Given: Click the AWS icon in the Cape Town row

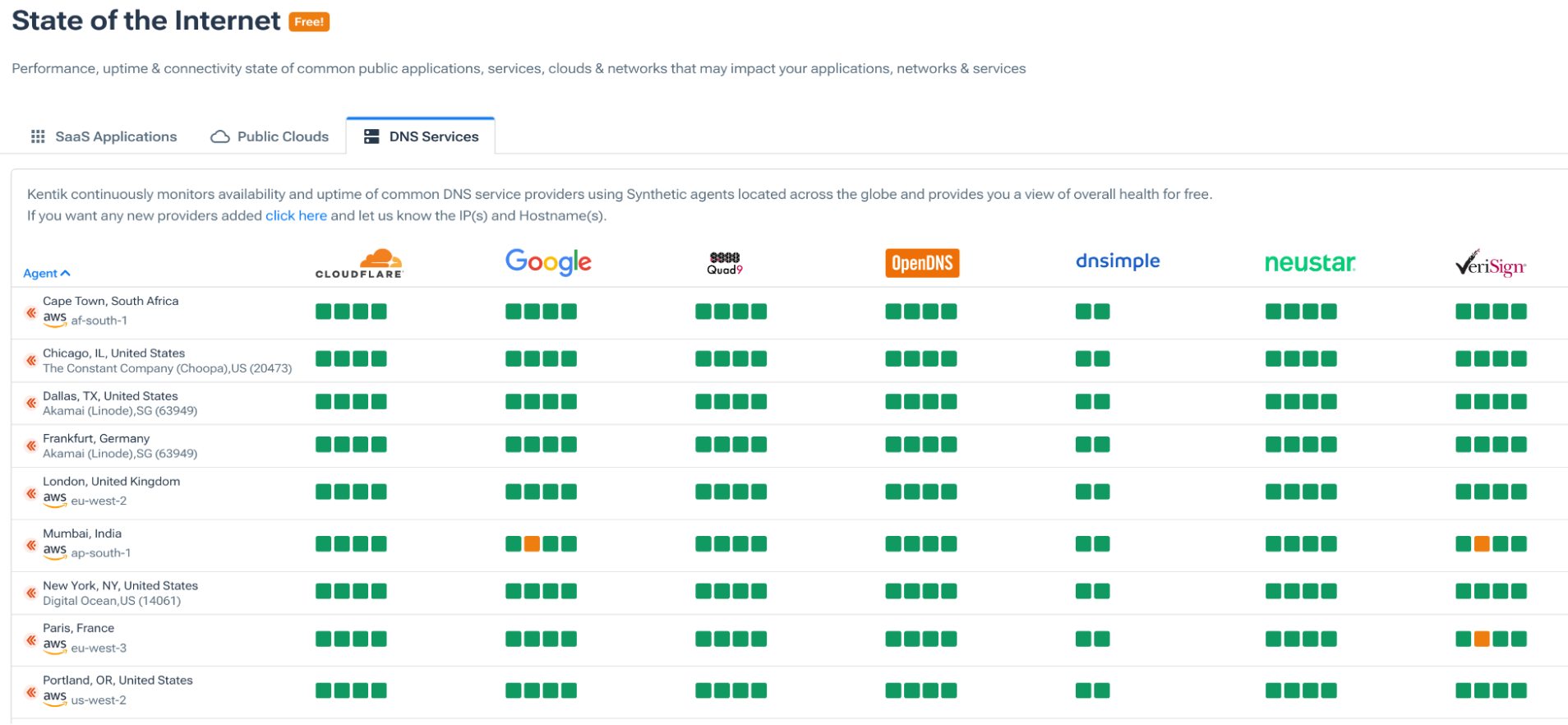Looking at the screenshot, I should click(x=55, y=318).
